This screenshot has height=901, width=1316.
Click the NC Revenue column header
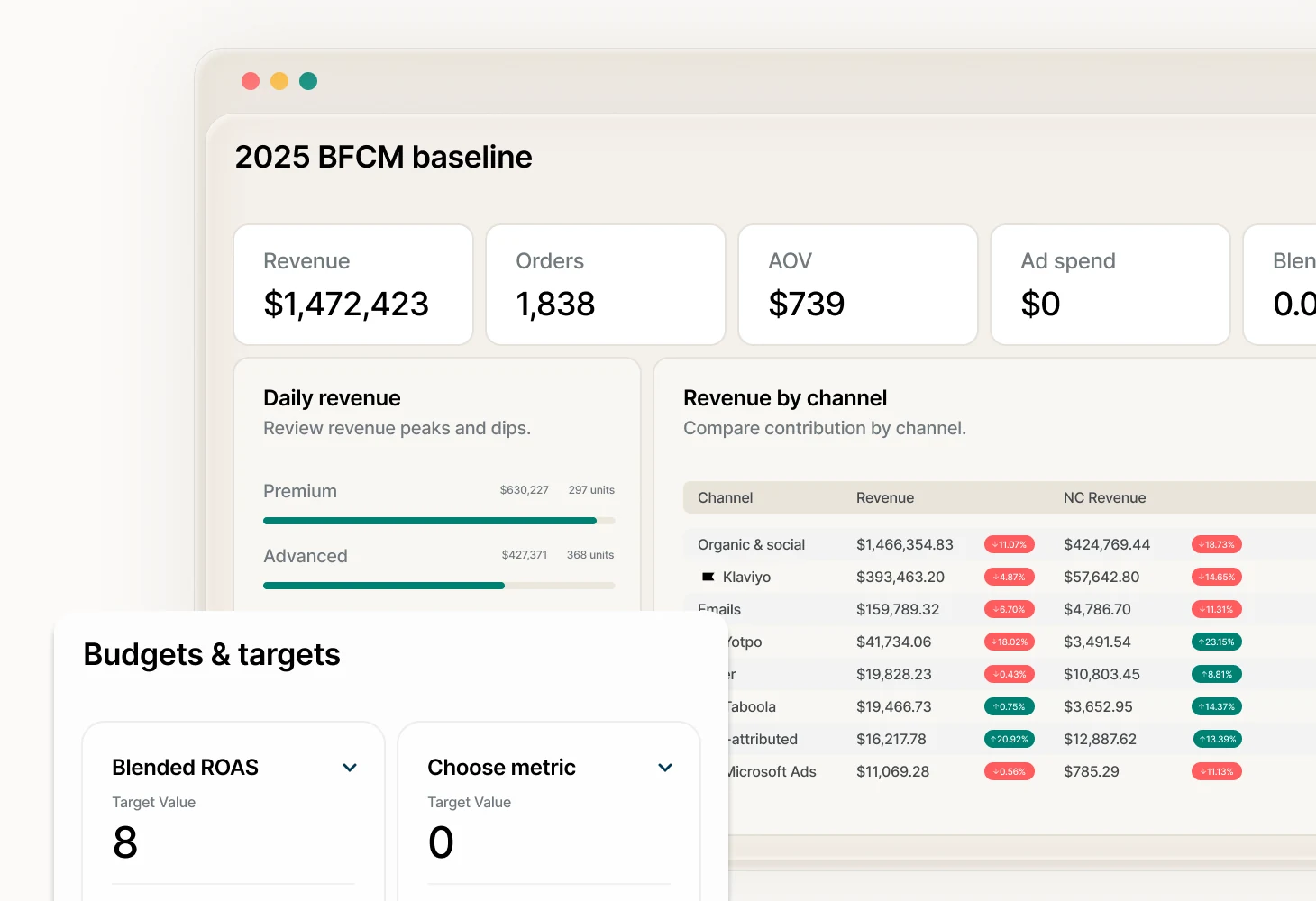click(1104, 497)
